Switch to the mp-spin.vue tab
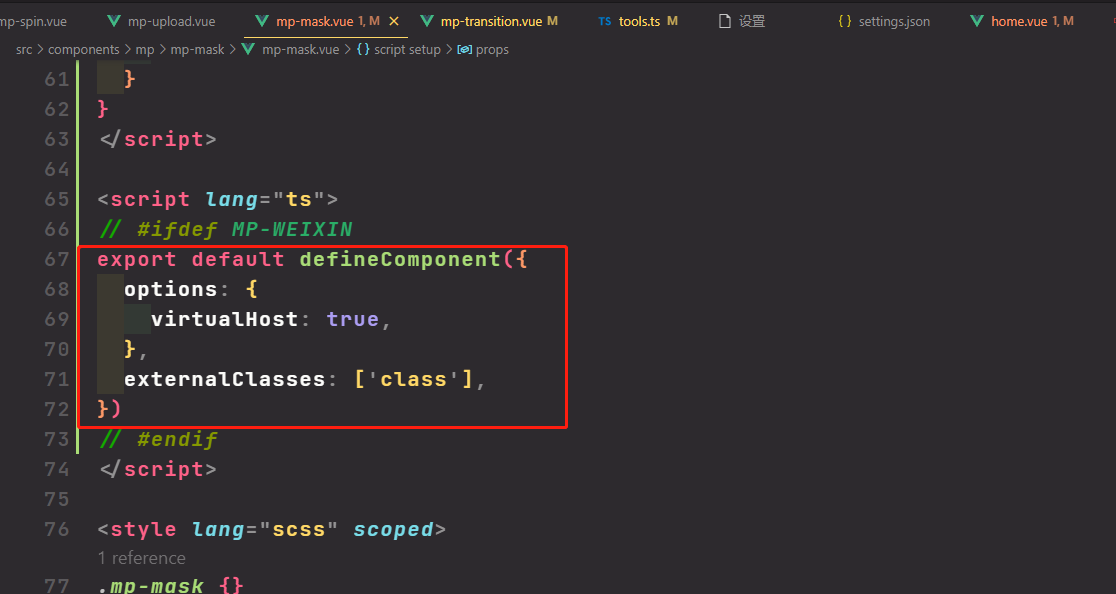Image resolution: width=1116 pixels, height=594 pixels. 34,21
